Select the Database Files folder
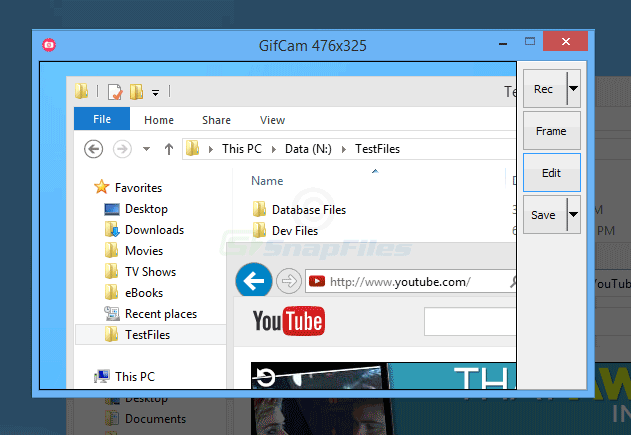631x435 pixels. [x=308, y=210]
